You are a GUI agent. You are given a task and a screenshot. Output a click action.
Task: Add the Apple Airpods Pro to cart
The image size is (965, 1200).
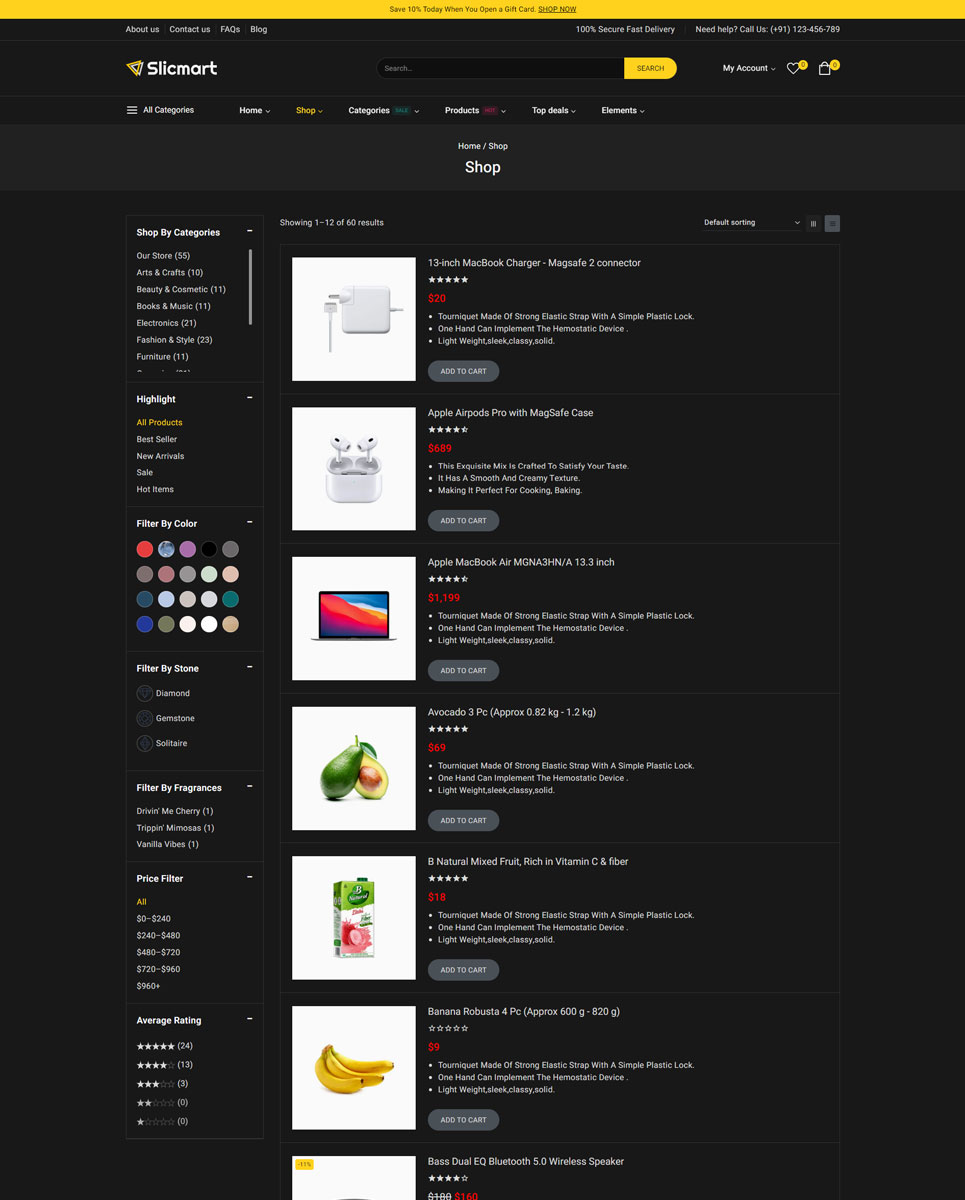pyautogui.click(x=463, y=521)
